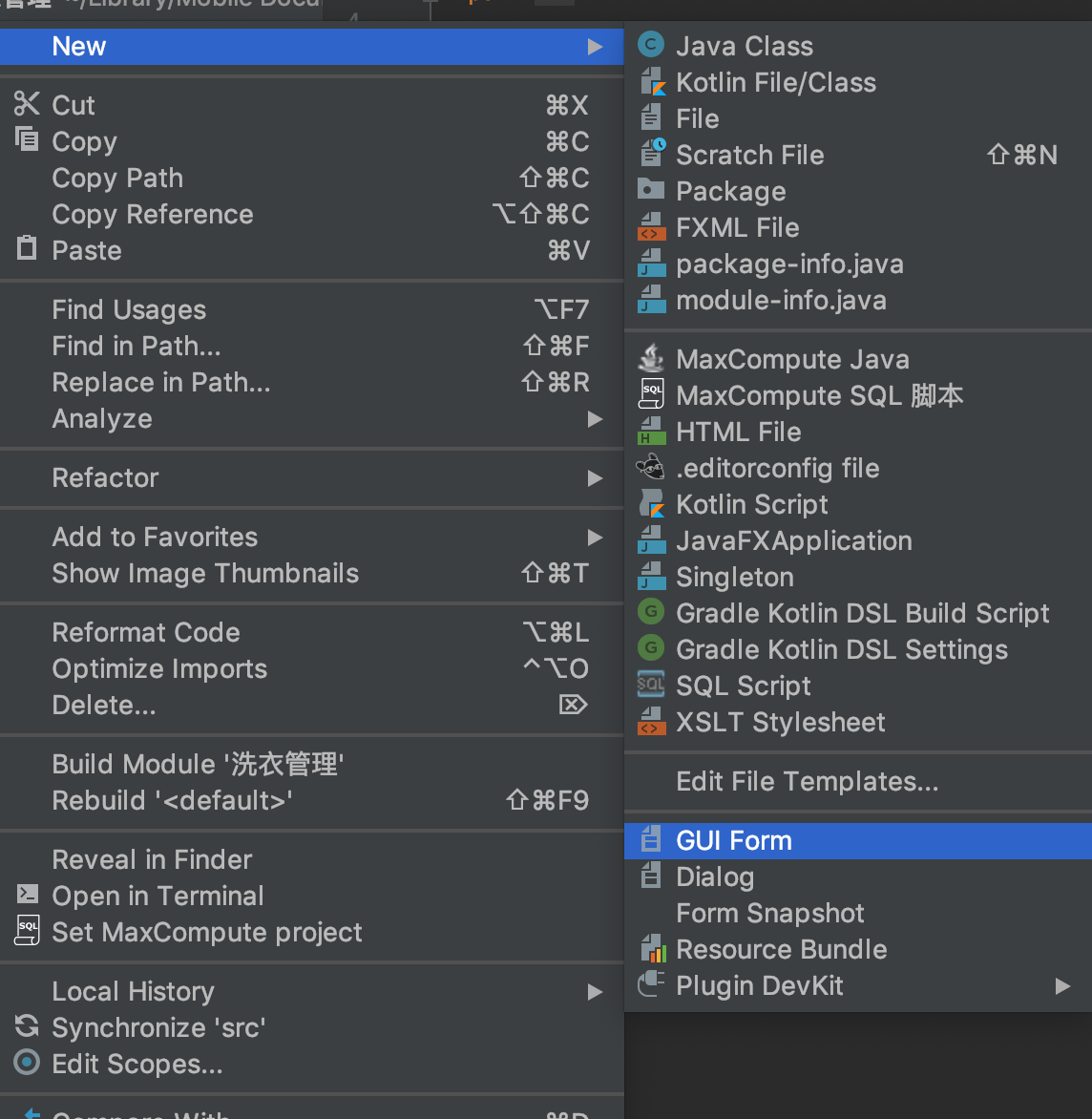The image size is (1092, 1119).
Task: Click the FXML File icon
Action: click(651, 227)
